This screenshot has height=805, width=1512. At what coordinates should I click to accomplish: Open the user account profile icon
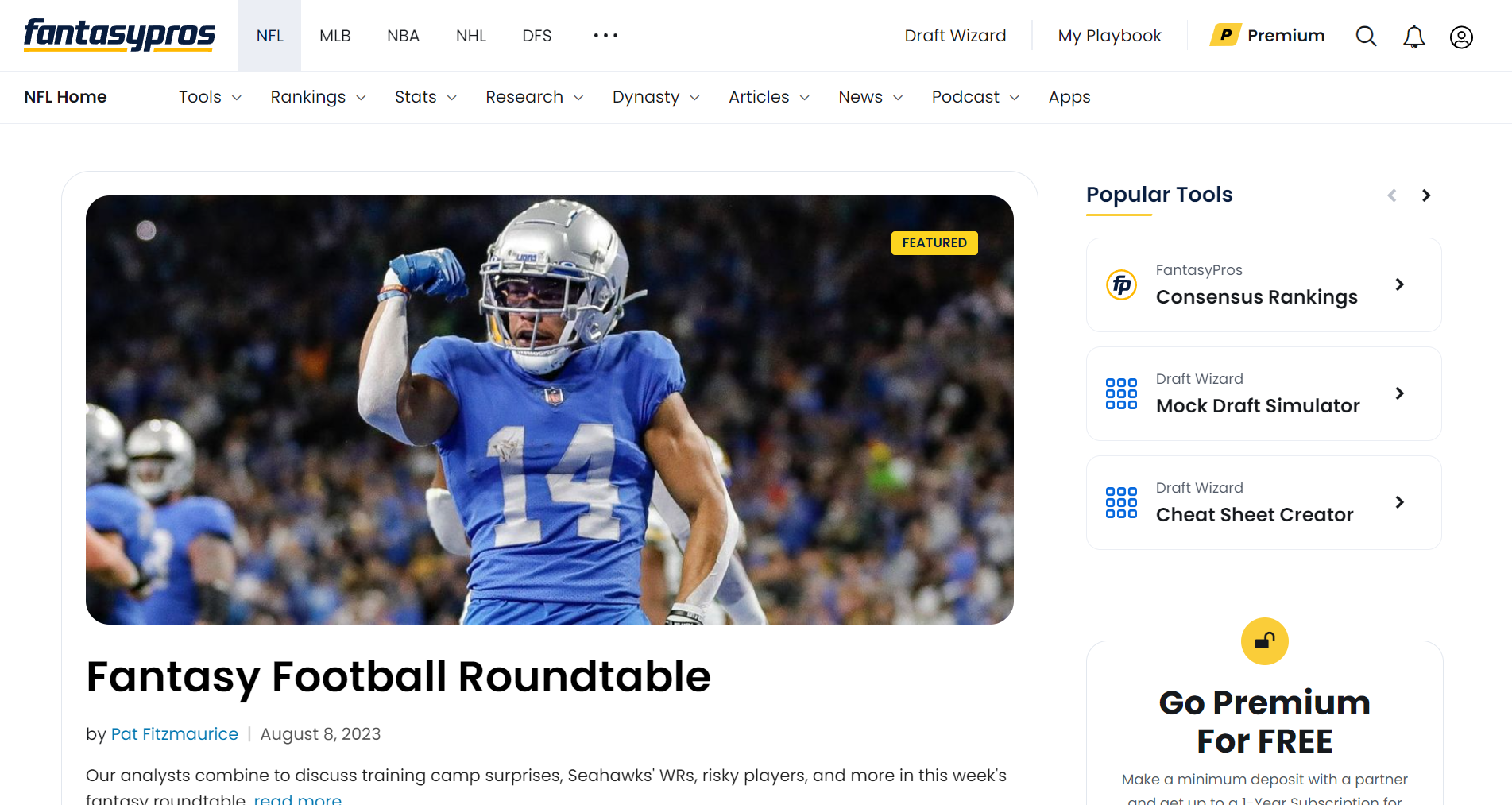pos(1461,37)
